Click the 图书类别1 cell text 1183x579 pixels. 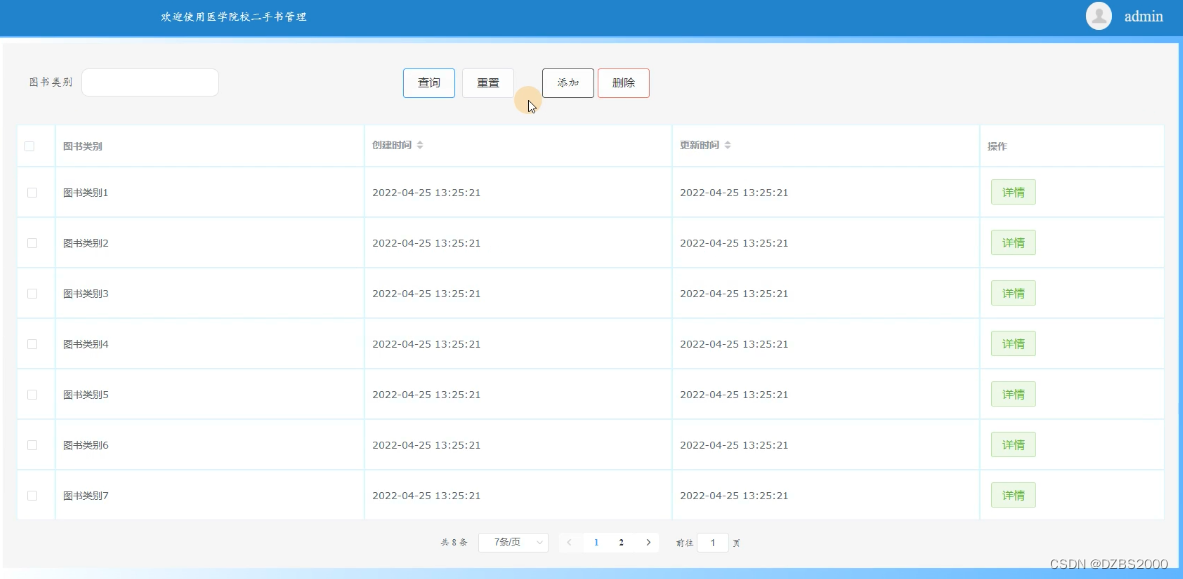pyautogui.click(x=86, y=192)
